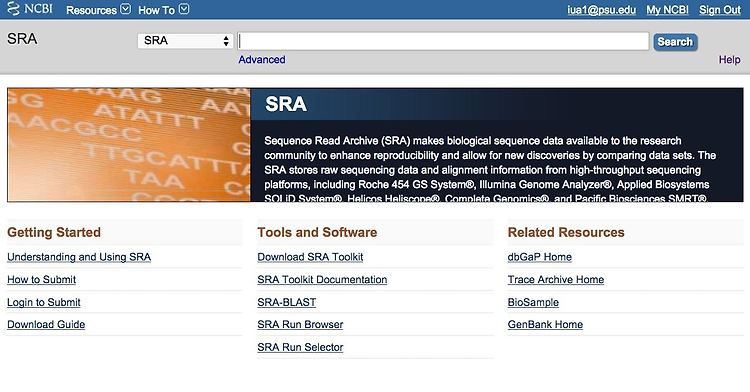Open Download SRA Toolkit link
Viewport: 750px width, 392px height.
click(x=310, y=257)
